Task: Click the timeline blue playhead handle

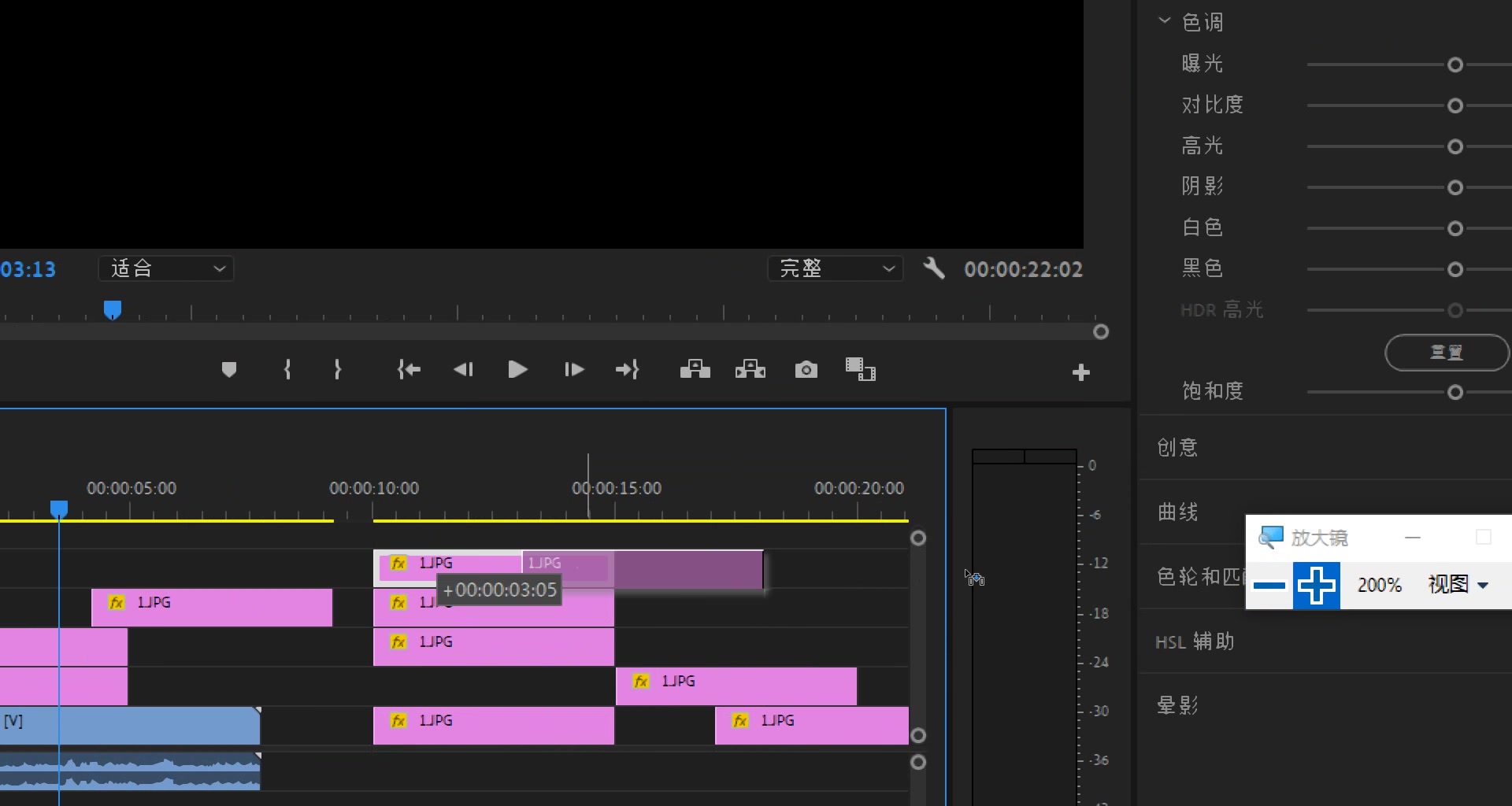Action: (59, 509)
